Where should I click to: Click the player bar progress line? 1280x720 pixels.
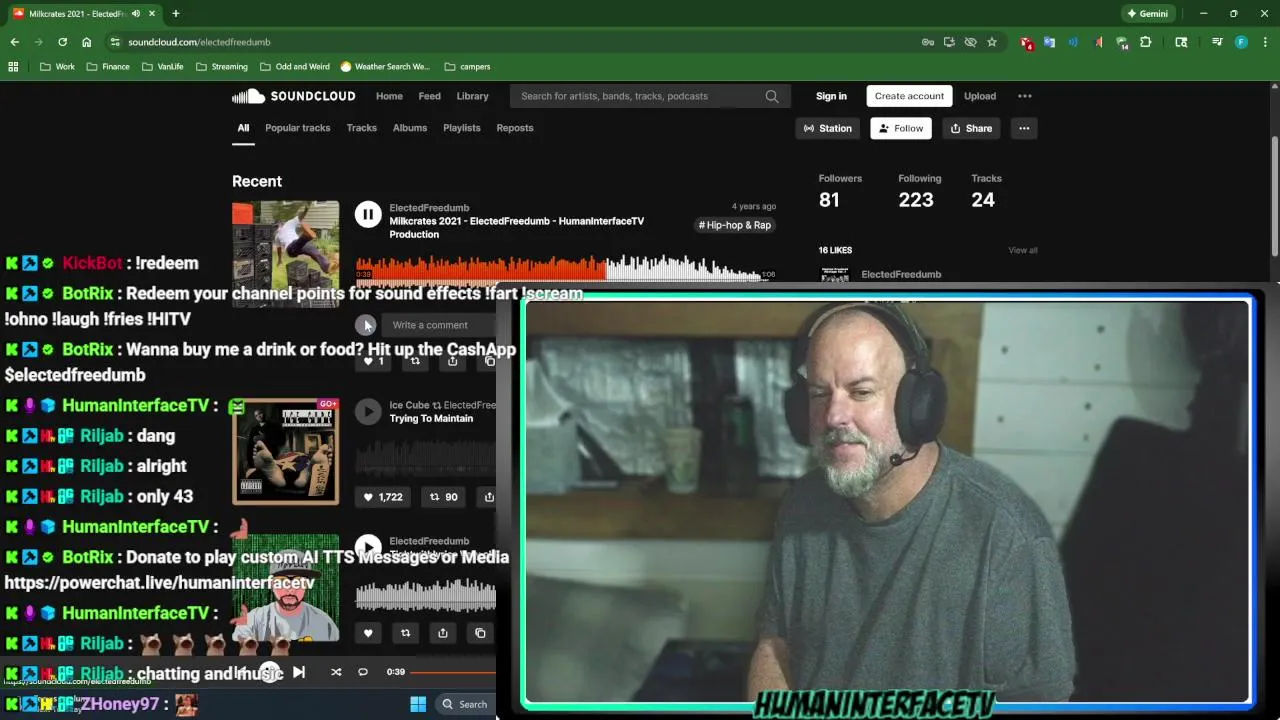coord(453,672)
